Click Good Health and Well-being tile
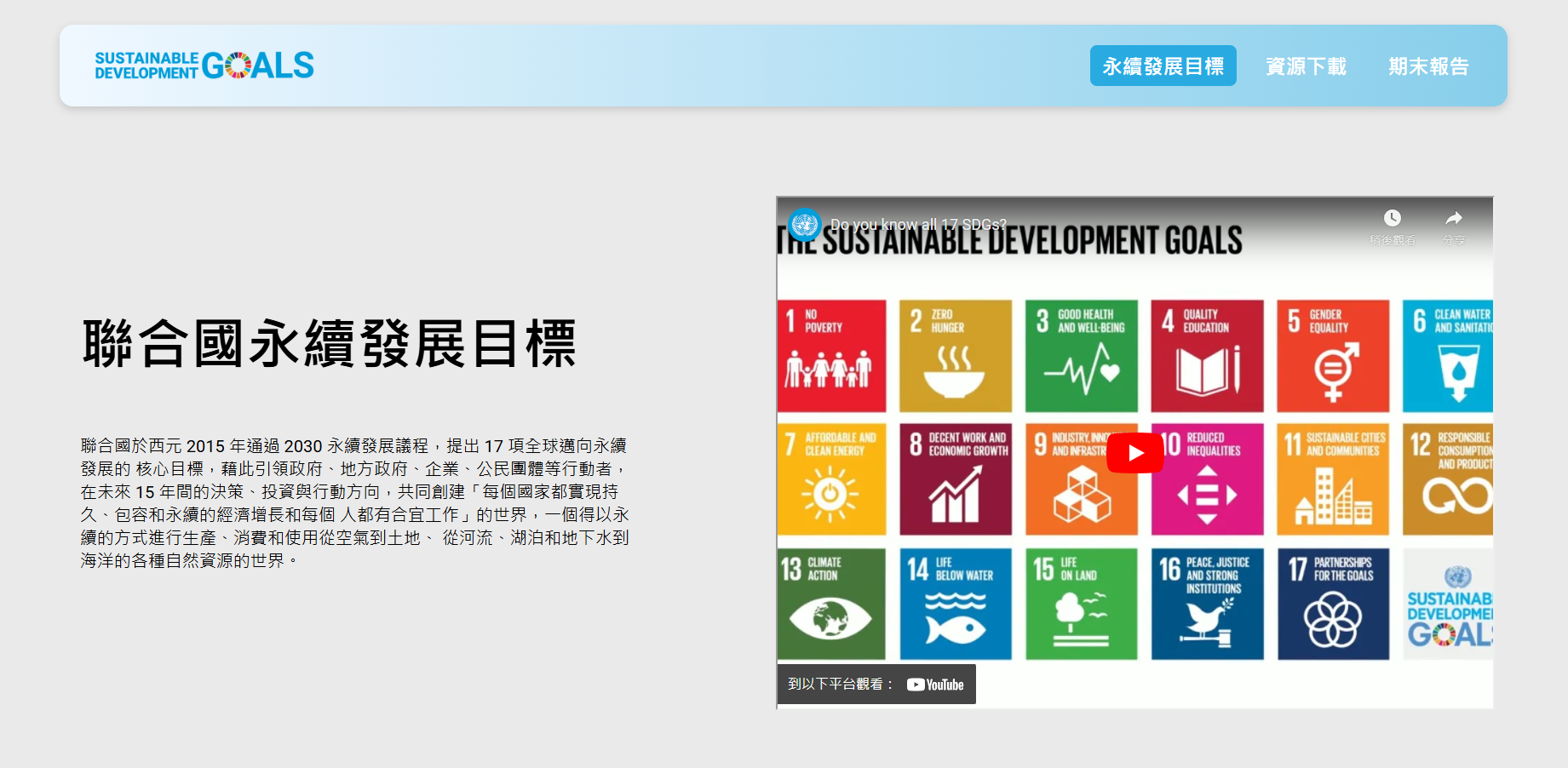This screenshot has width=1568, height=768. pos(1081,356)
